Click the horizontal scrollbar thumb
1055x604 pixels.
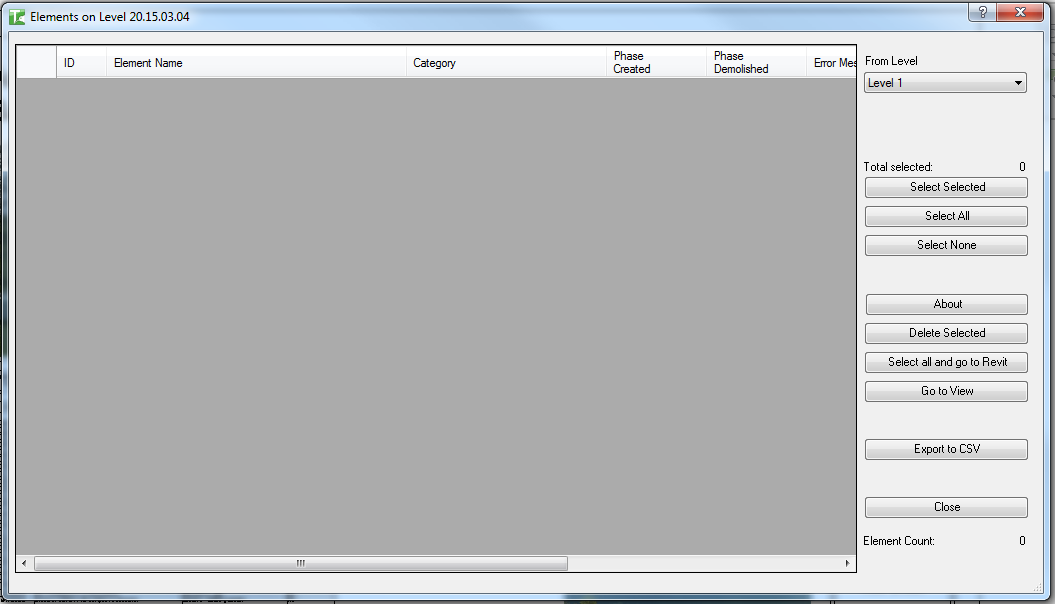pyautogui.click(x=300, y=564)
